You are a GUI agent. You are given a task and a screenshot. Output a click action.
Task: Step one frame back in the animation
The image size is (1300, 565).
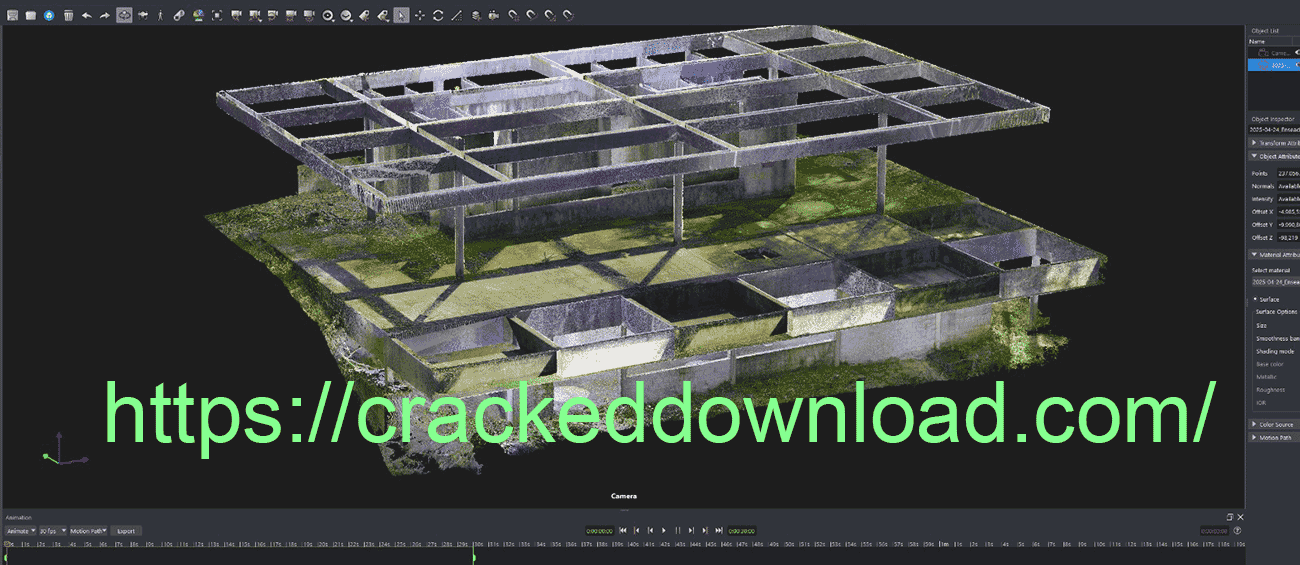click(650, 531)
